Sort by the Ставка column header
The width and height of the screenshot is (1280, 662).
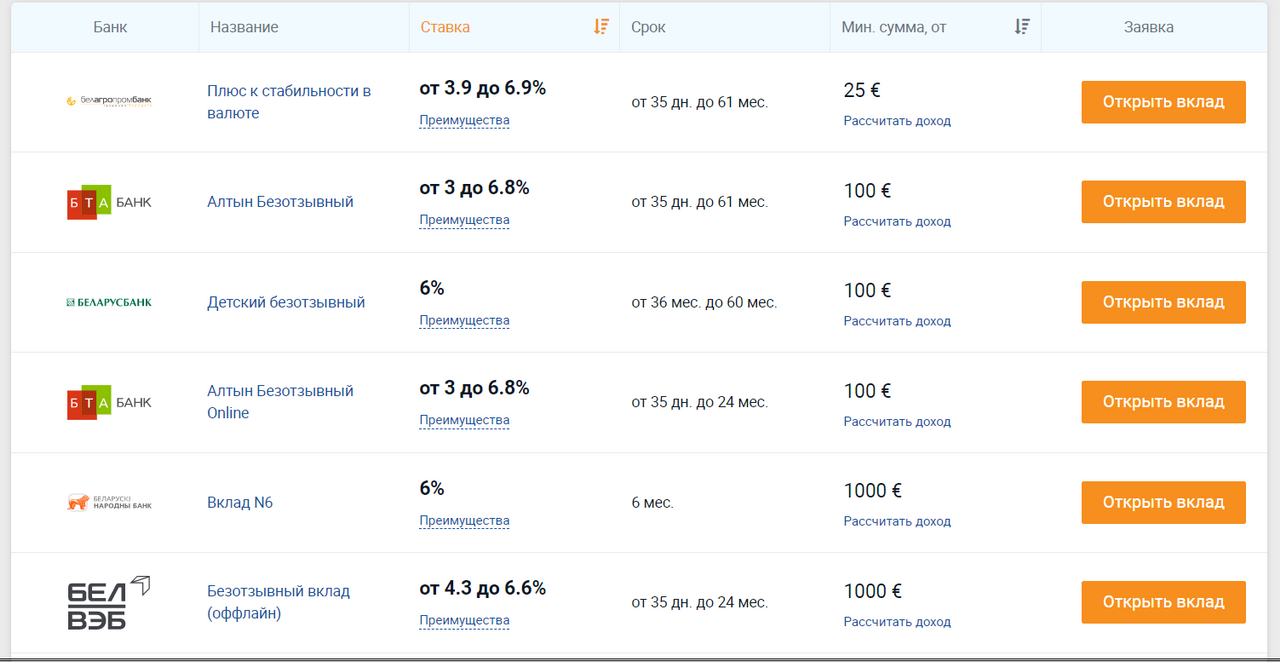click(x=445, y=27)
